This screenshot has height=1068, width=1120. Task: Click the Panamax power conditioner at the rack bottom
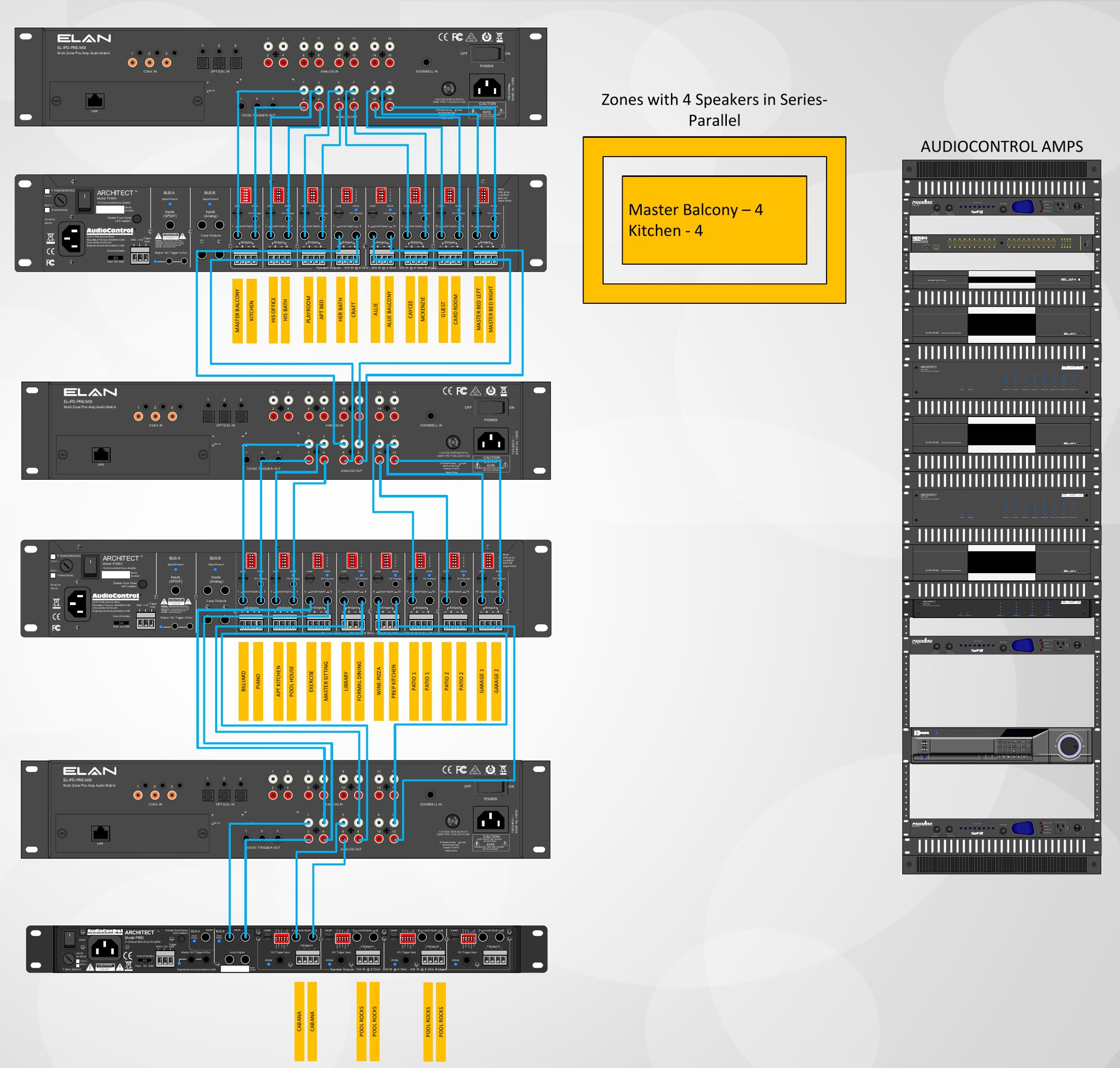click(x=1001, y=828)
